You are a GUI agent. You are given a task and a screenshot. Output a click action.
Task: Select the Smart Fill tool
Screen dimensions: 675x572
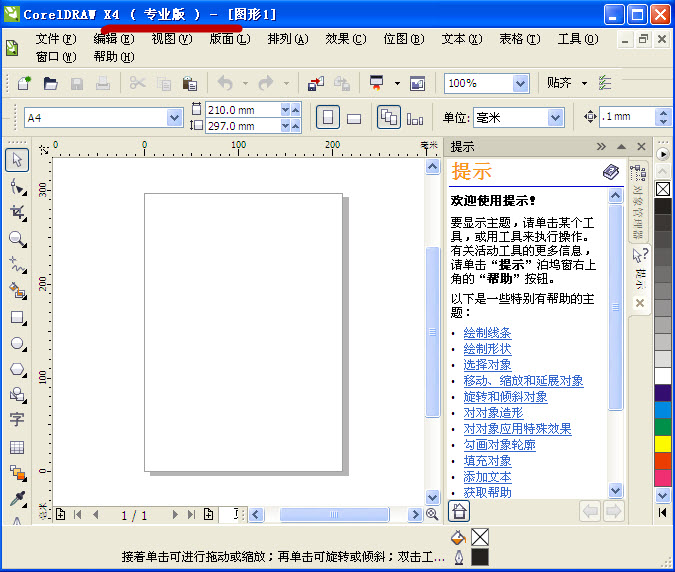coord(18,291)
